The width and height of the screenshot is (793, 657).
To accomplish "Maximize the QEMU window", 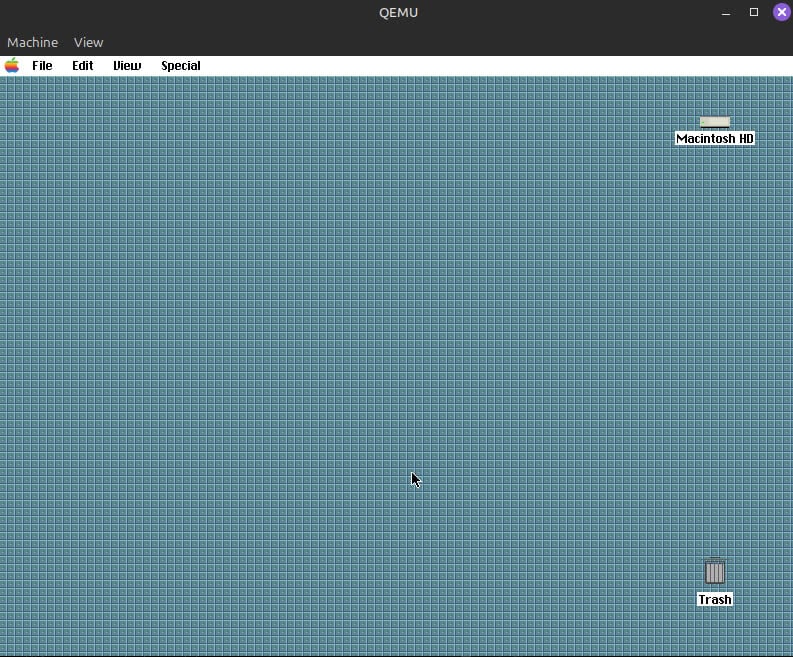I will tap(754, 12).
